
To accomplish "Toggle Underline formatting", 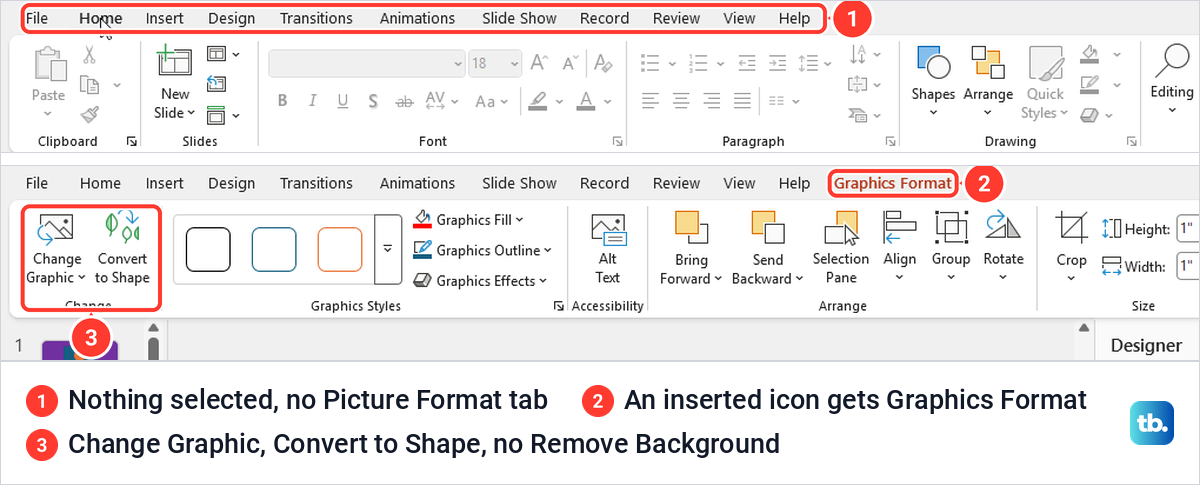I will click(x=343, y=101).
